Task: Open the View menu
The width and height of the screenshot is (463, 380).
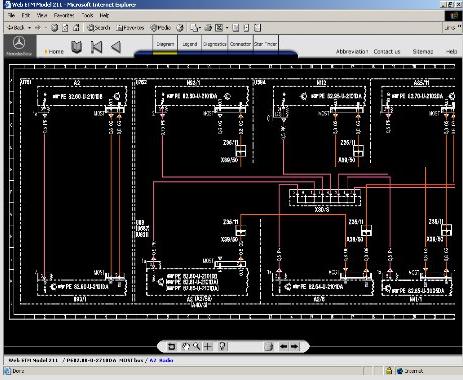Action: 42,15
